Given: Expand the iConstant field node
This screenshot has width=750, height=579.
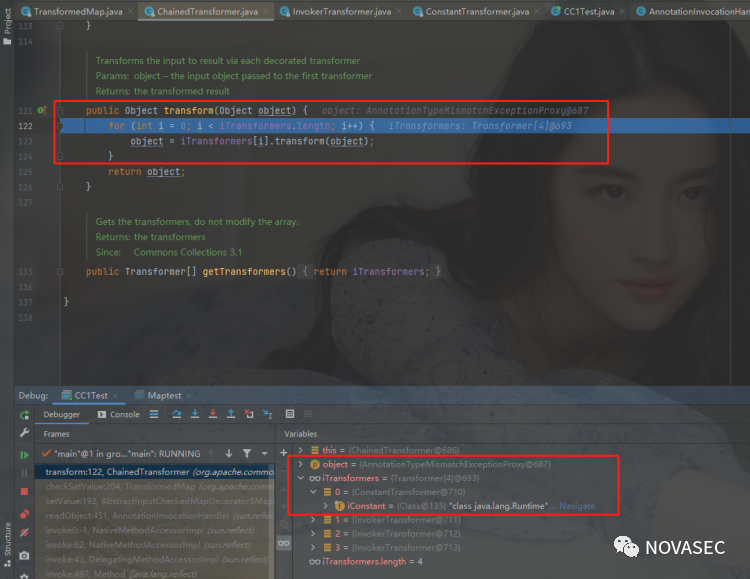Looking at the screenshot, I should (x=326, y=506).
